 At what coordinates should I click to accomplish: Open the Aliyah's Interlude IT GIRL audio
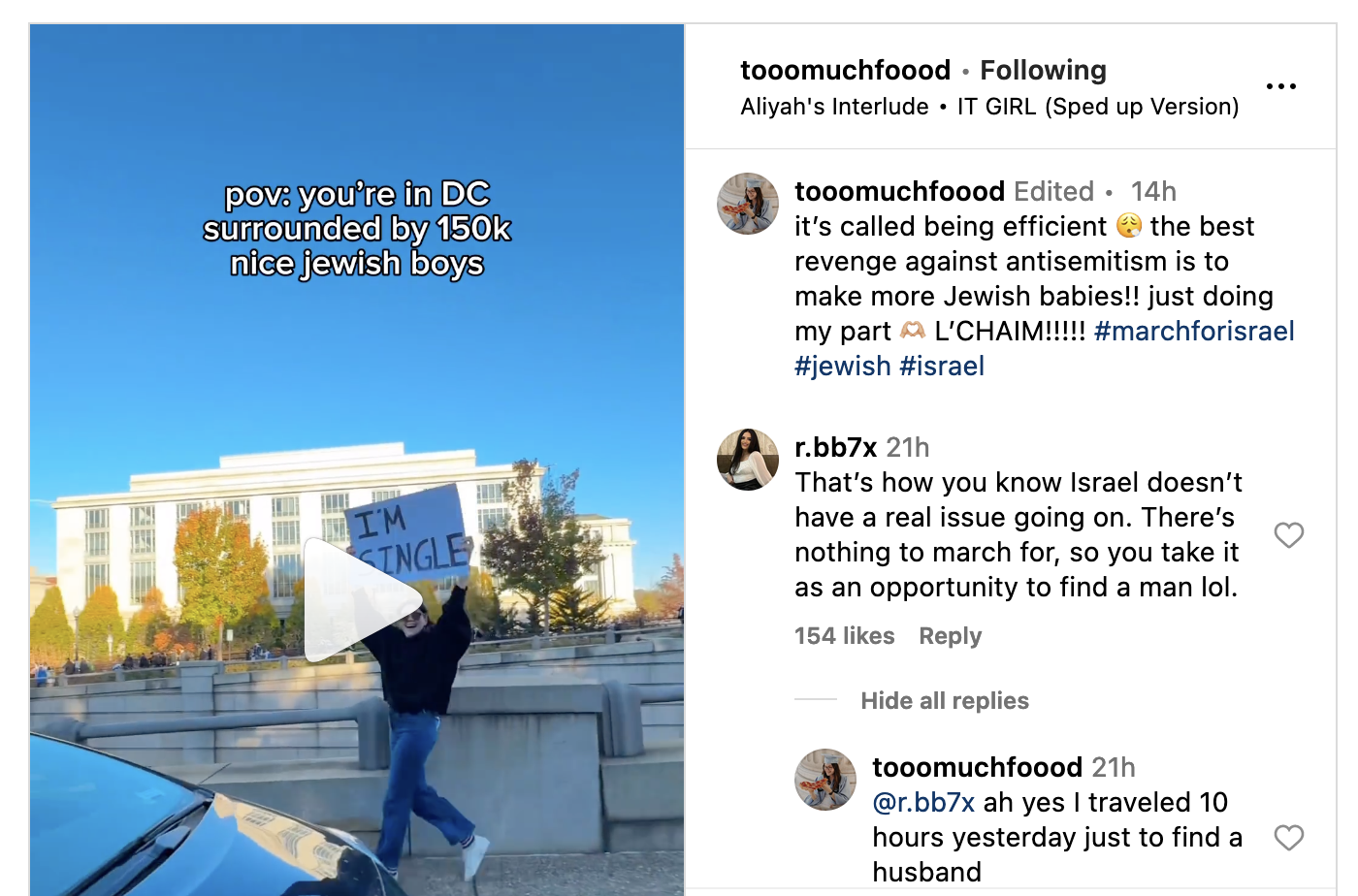click(989, 107)
